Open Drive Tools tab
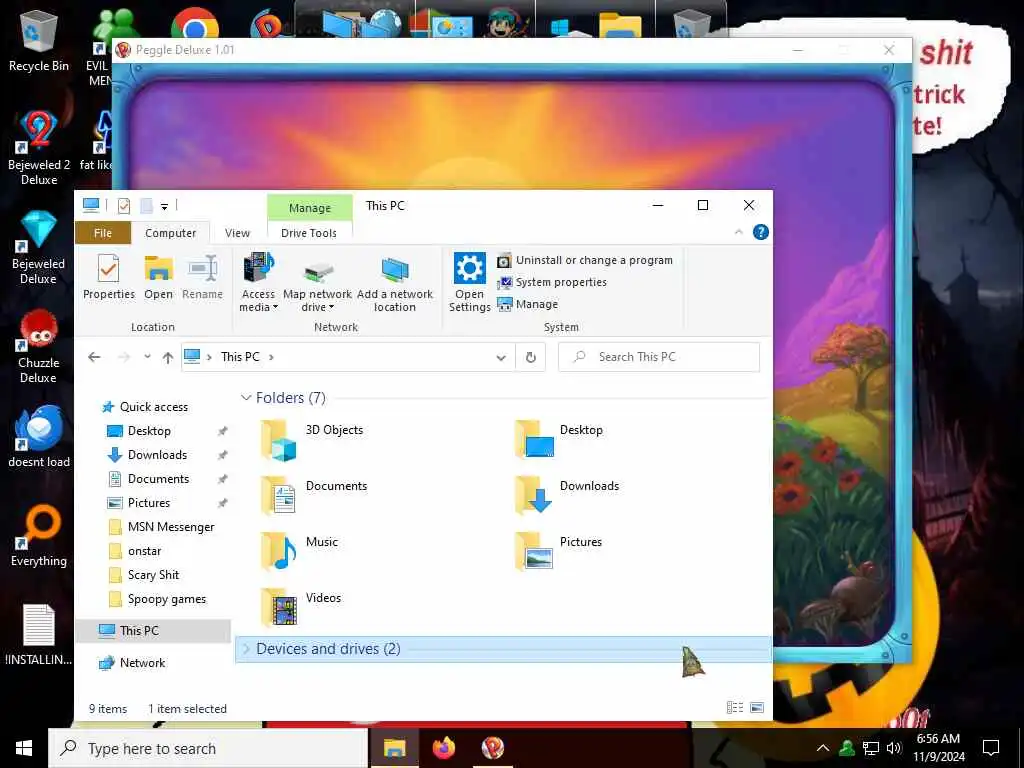The image size is (1024, 768). [x=309, y=233]
